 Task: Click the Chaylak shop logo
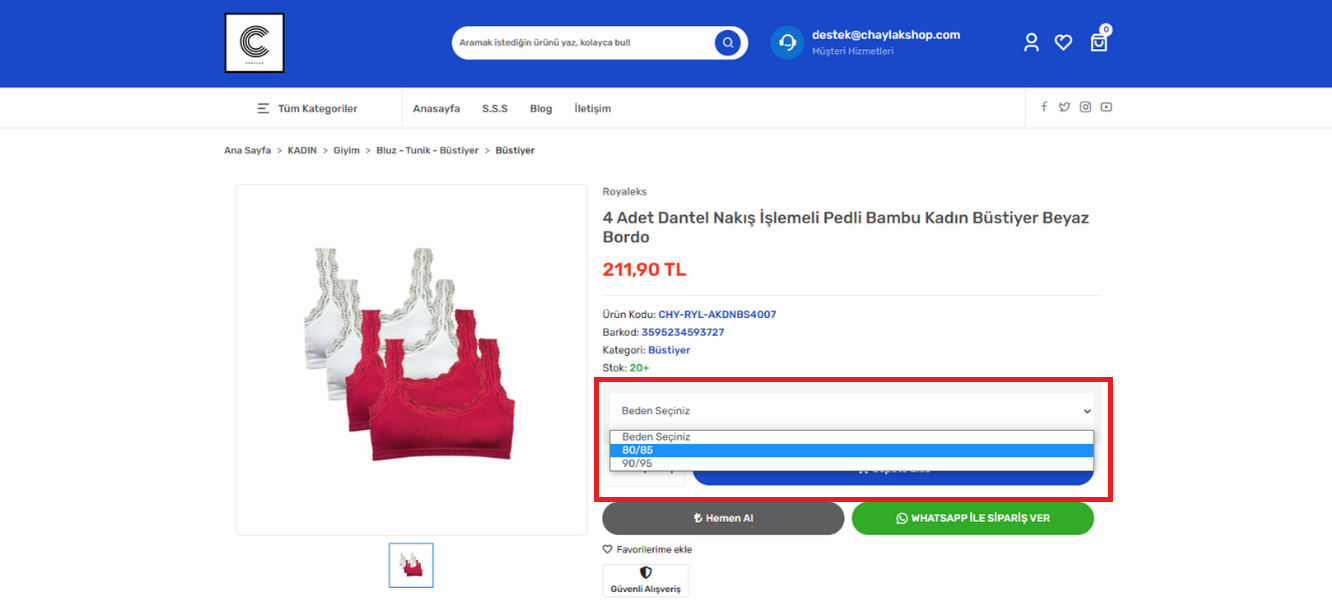[254, 43]
